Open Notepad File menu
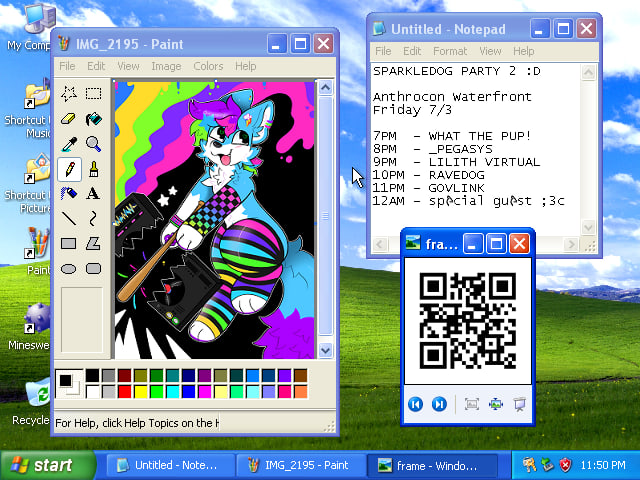This screenshot has width=640, height=480. click(383, 51)
